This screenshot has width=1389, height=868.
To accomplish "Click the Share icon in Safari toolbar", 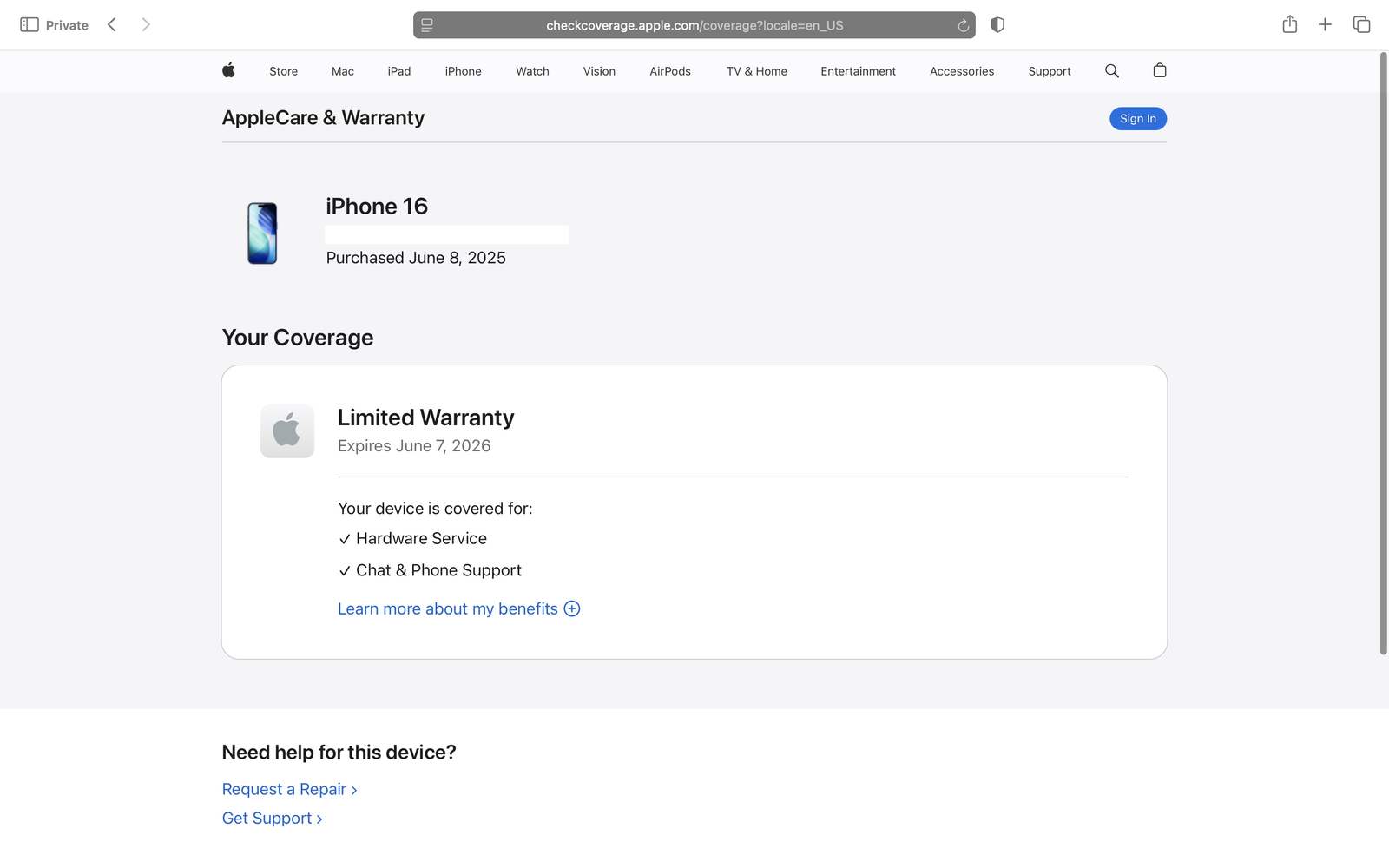I will pyautogui.click(x=1289, y=25).
